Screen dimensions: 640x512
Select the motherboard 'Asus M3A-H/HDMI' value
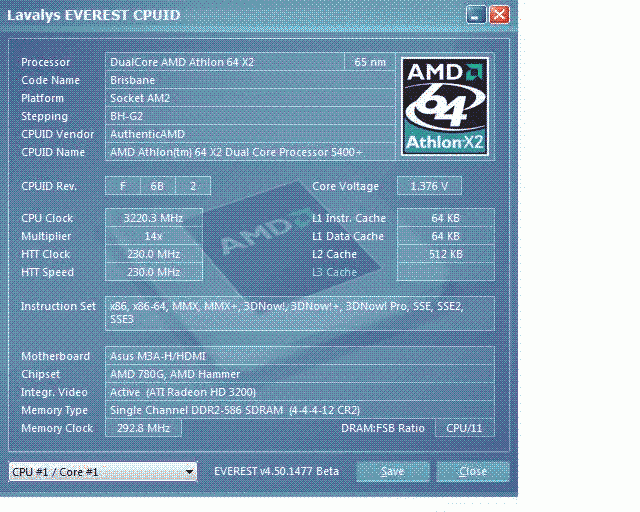coord(300,356)
